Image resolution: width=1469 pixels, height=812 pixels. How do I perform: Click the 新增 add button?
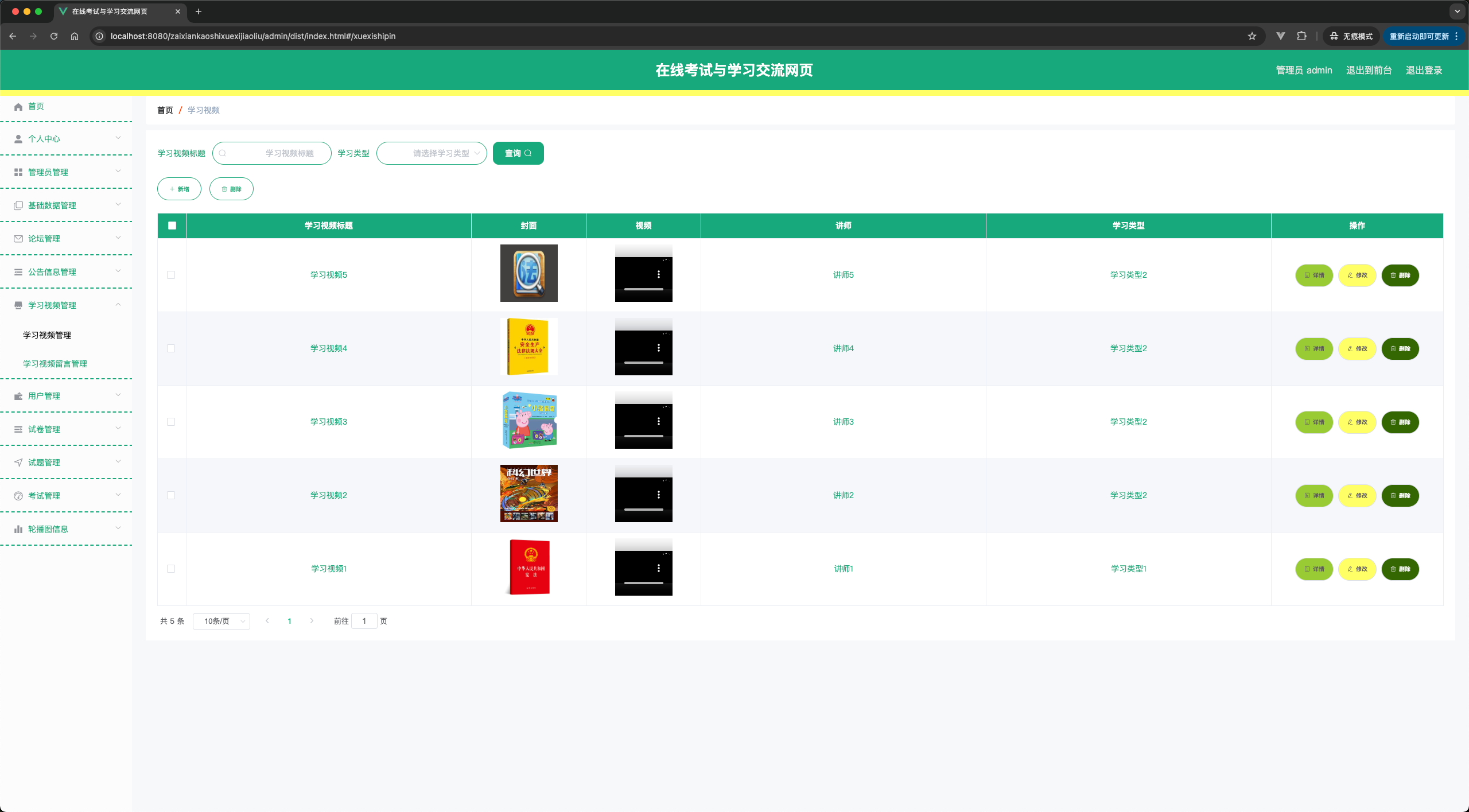[x=179, y=189]
